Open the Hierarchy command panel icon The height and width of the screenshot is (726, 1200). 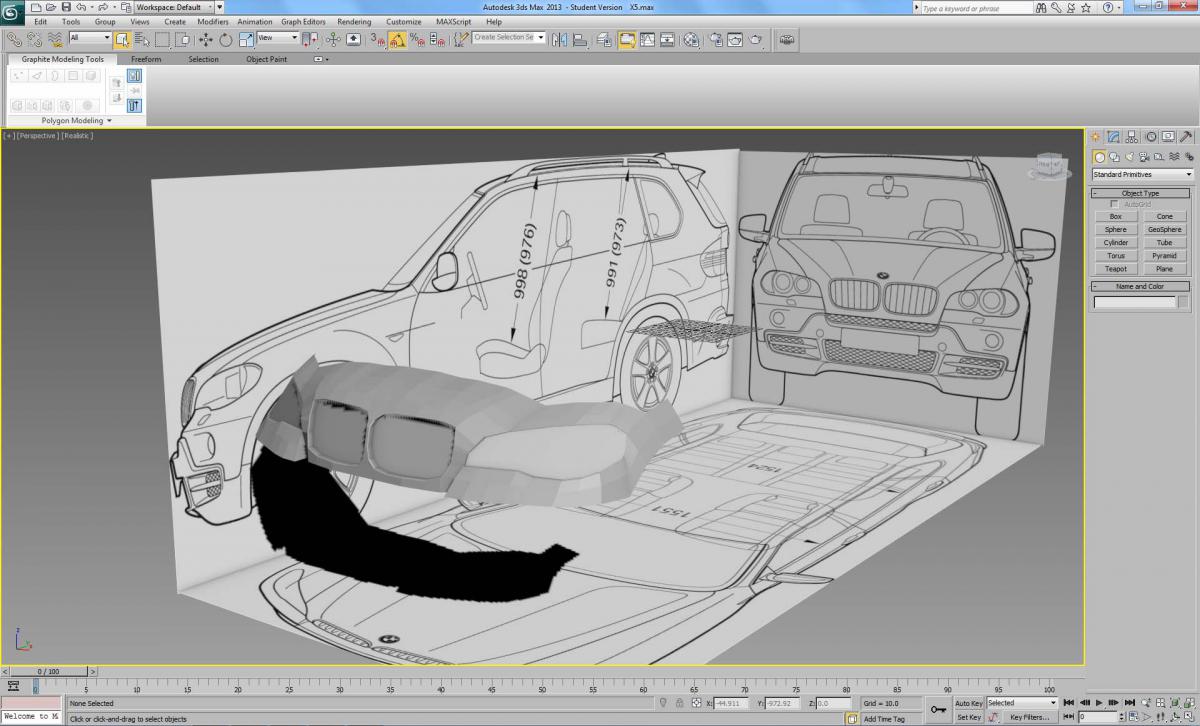pos(1131,137)
